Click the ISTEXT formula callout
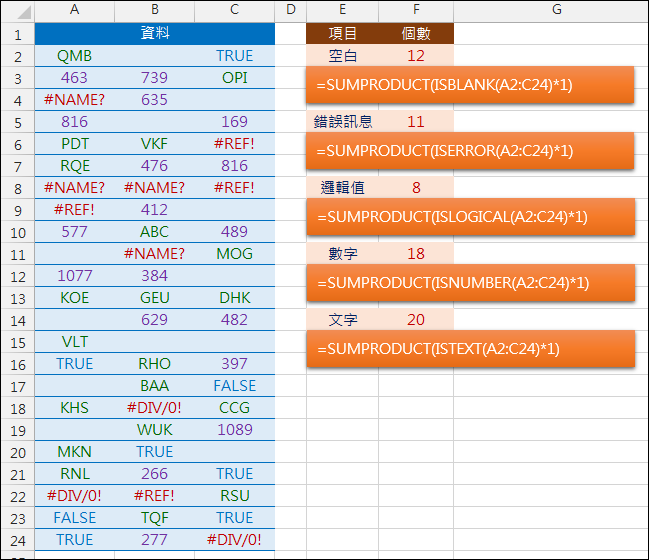The height and width of the screenshot is (560, 649). [x=471, y=349]
